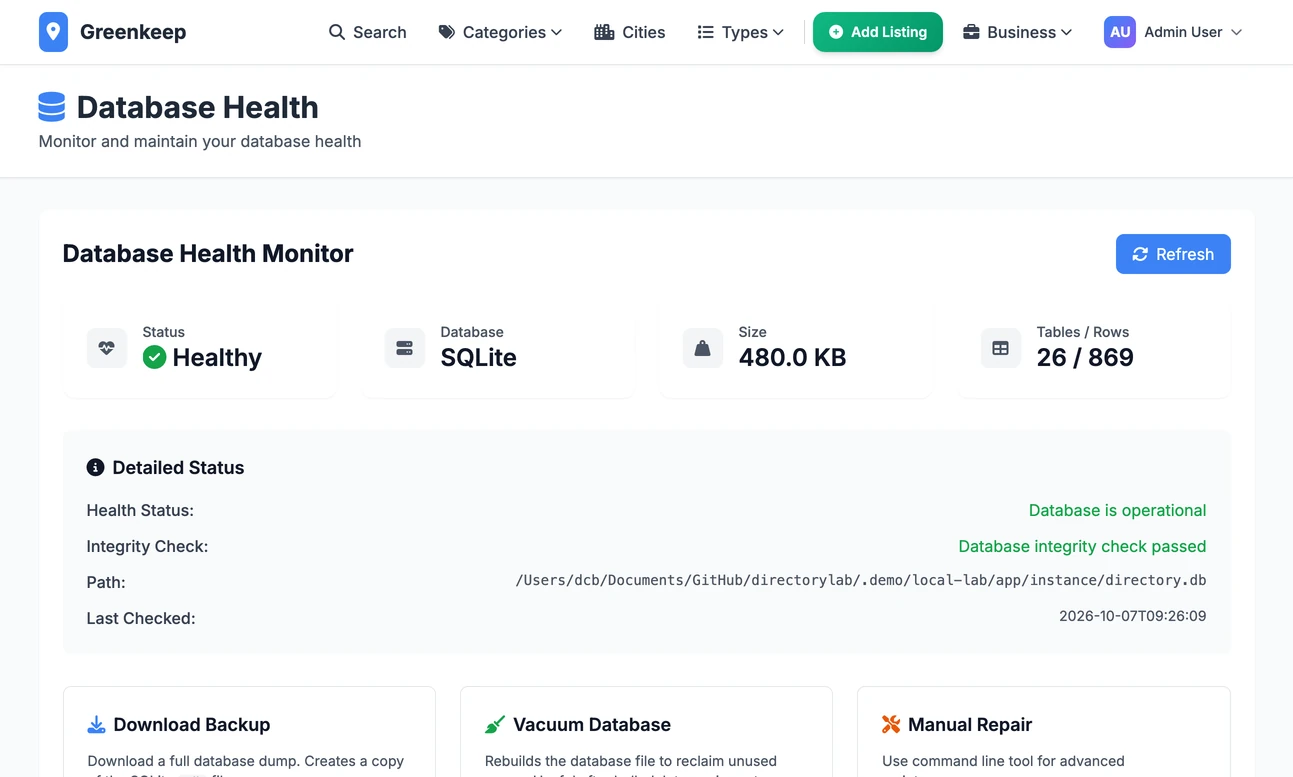Click the list icon next to Types
Image resolution: width=1293 pixels, height=777 pixels.
tap(706, 32)
